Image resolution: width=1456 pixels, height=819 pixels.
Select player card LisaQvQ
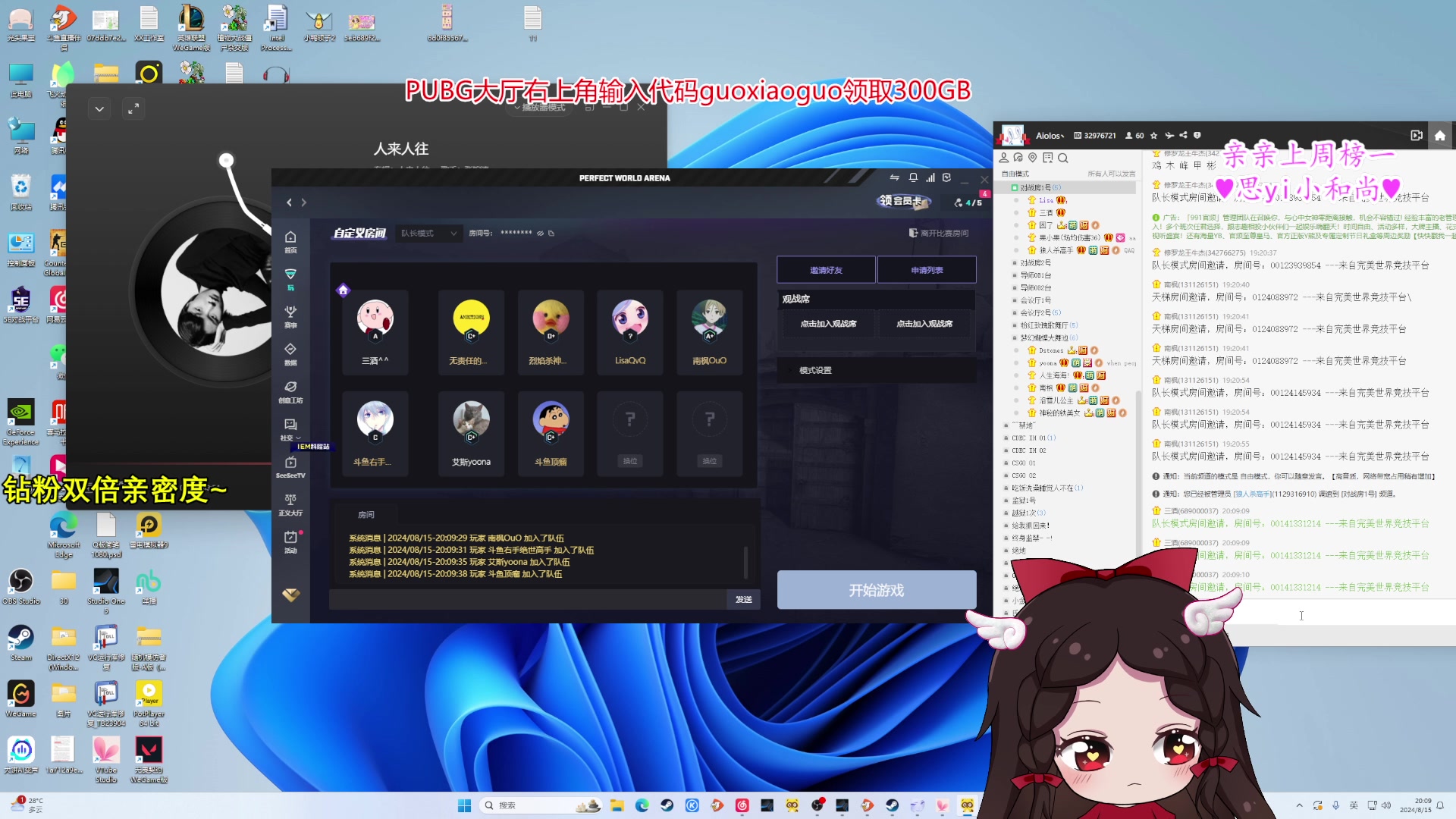coord(630,332)
